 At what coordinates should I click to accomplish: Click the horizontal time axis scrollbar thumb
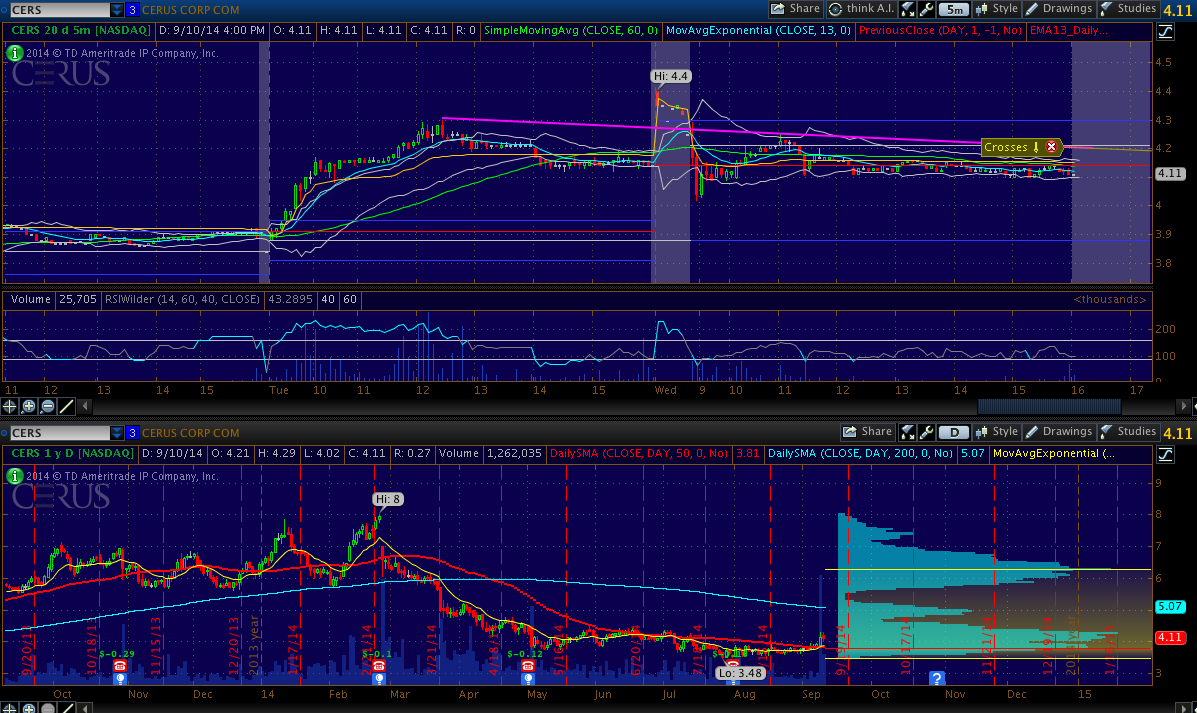click(1029, 406)
